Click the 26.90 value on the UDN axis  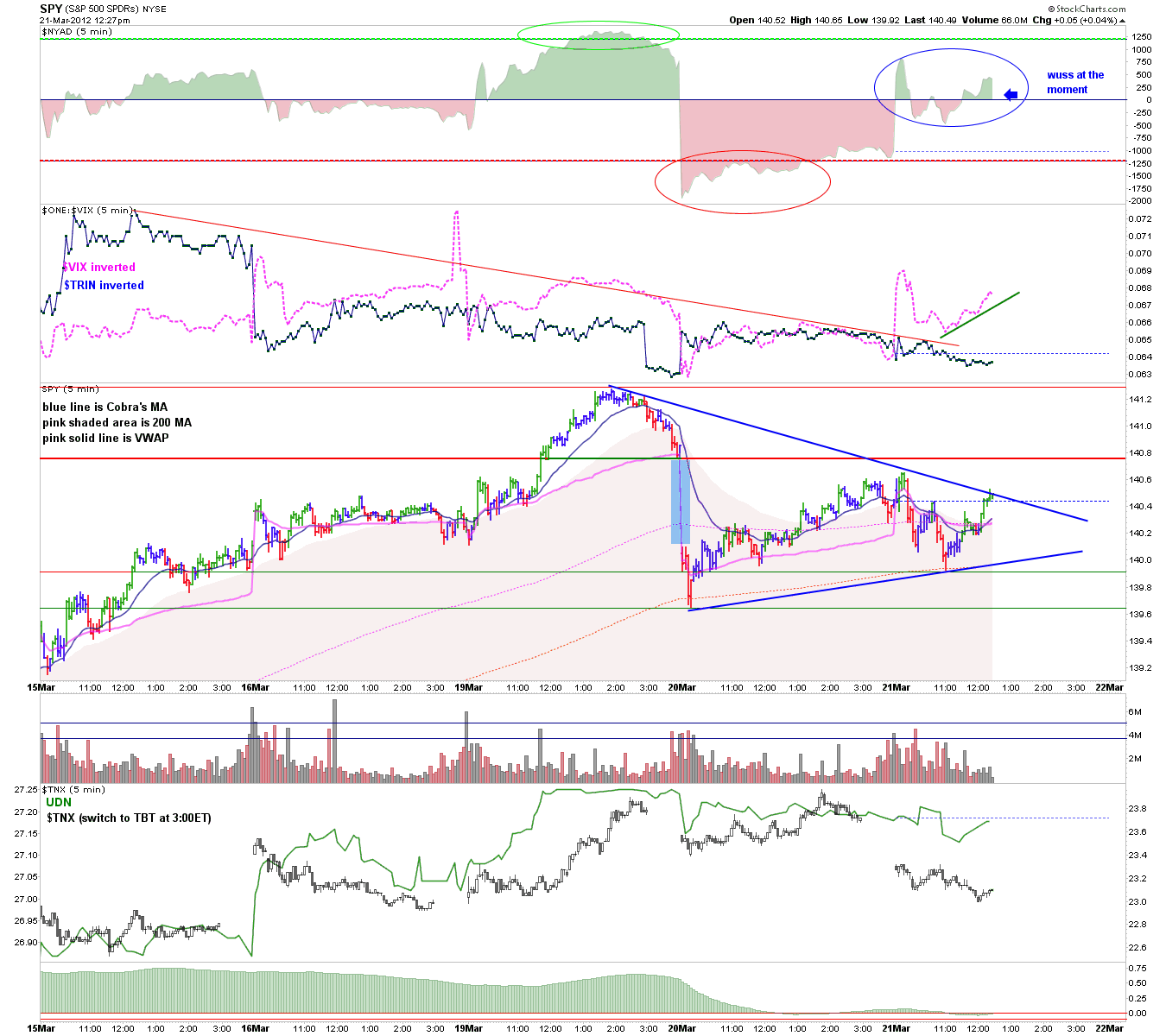(25, 943)
